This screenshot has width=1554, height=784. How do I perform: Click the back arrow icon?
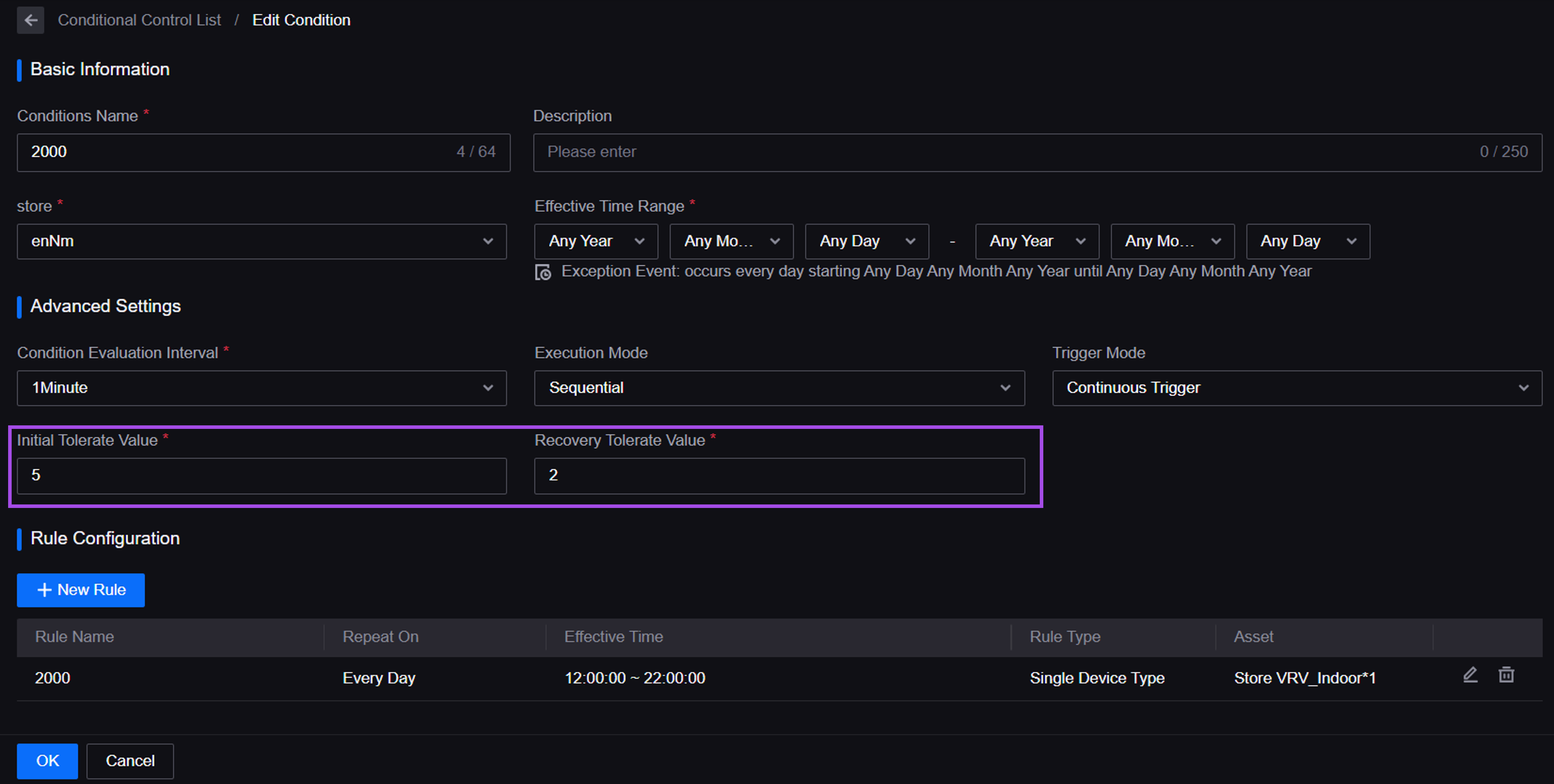tap(30, 20)
